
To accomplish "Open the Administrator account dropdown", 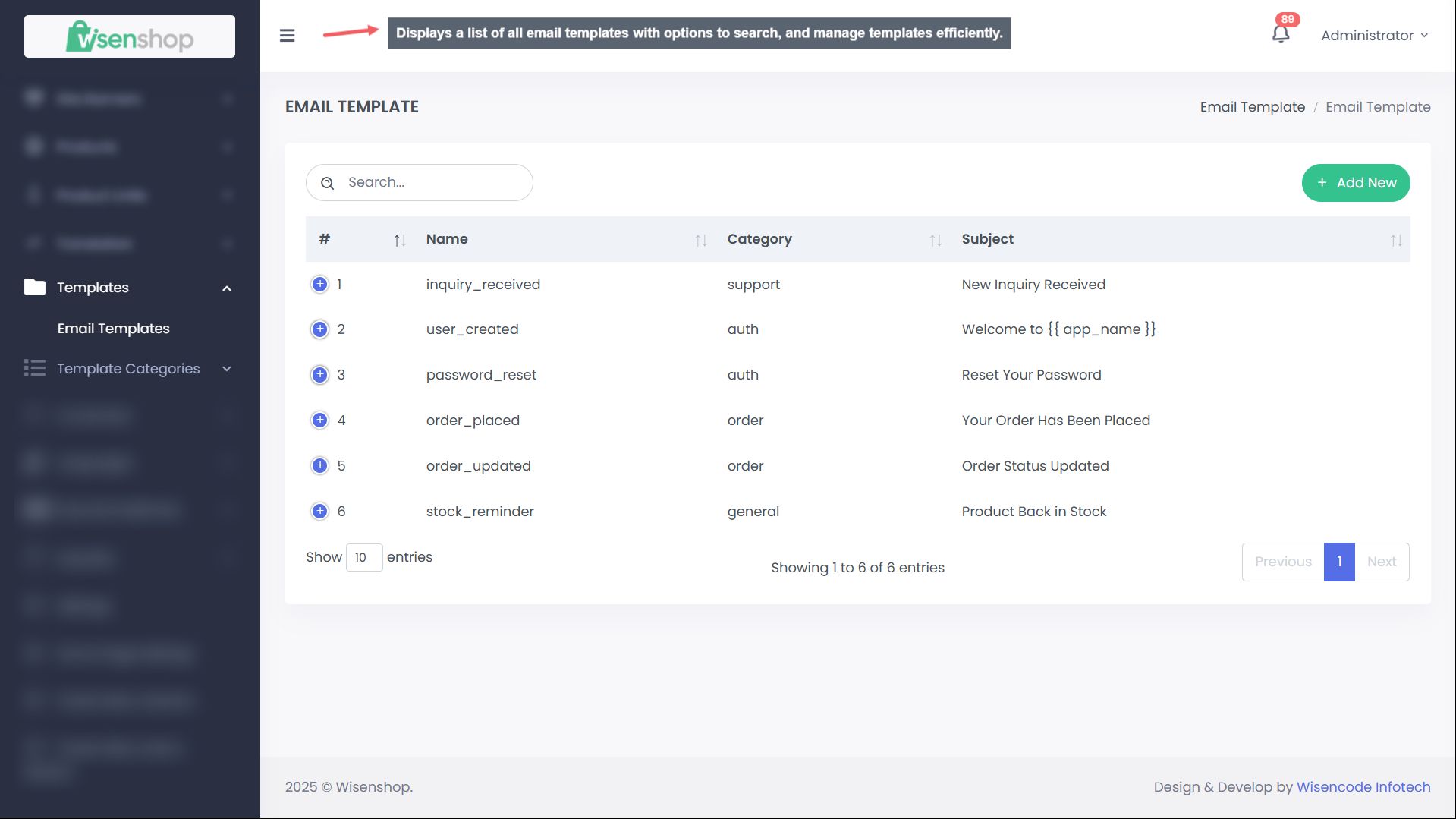I will tap(1374, 36).
